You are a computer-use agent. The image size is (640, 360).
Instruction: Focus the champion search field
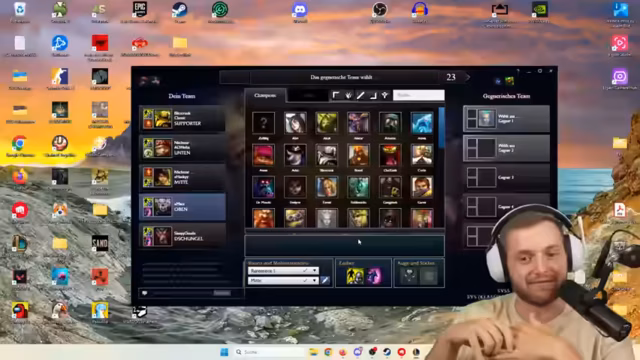point(418,95)
